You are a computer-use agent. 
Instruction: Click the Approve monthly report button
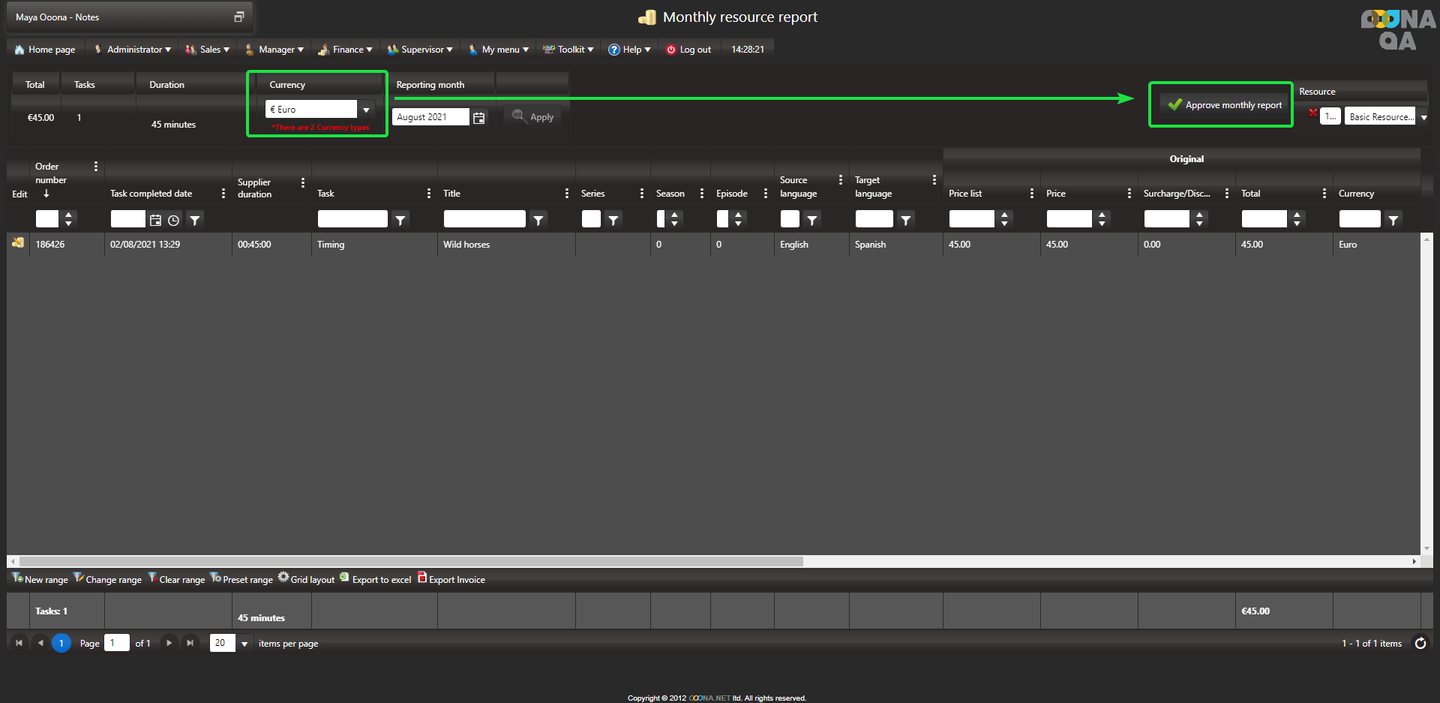click(1224, 105)
